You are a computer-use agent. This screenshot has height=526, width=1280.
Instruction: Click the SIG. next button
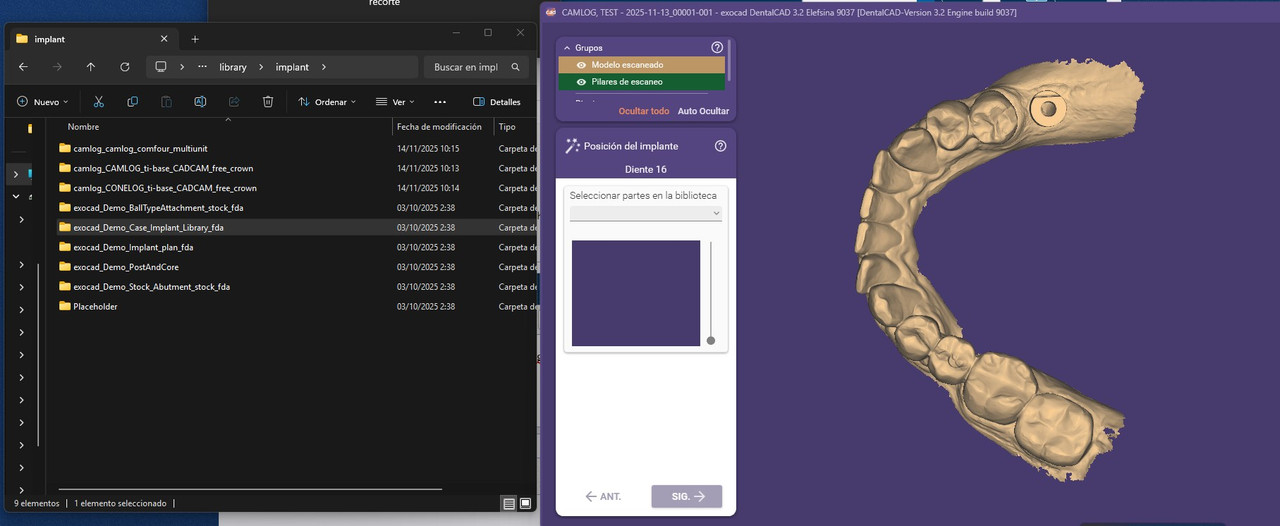[x=686, y=496]
